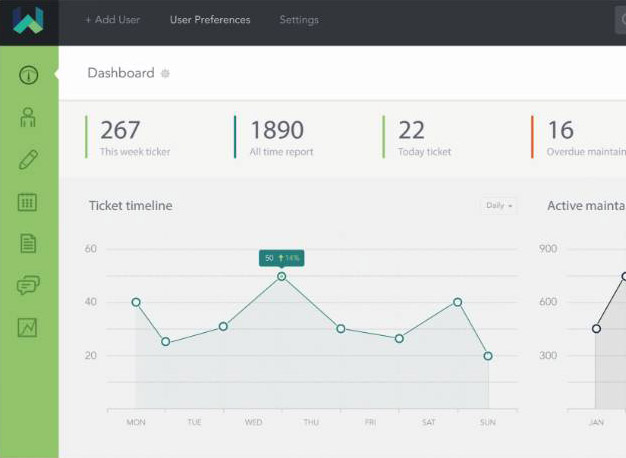This screenshot has height=458, width=626.
Task: Select the Wednesday peak data point
Action: click(x=281, y=276)
